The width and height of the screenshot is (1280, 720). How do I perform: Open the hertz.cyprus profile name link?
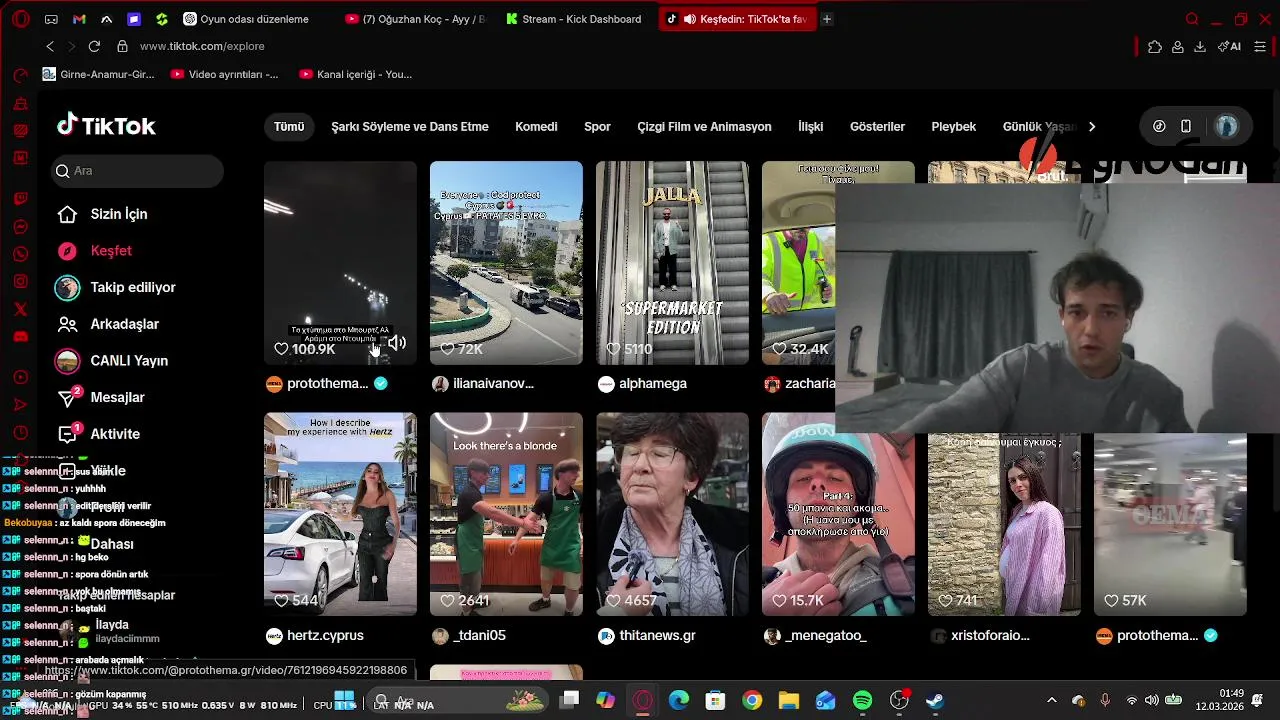pos(325,636)
